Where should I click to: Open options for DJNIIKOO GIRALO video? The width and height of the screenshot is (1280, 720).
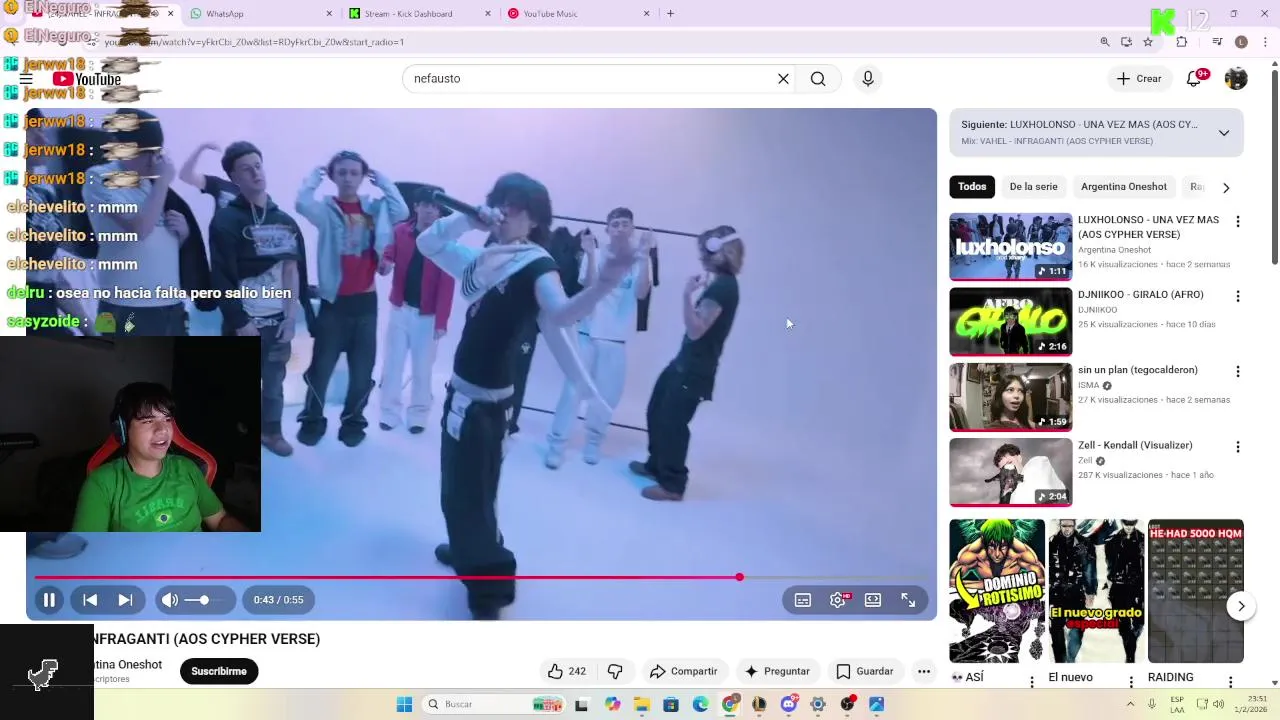tap(1238, 297)
